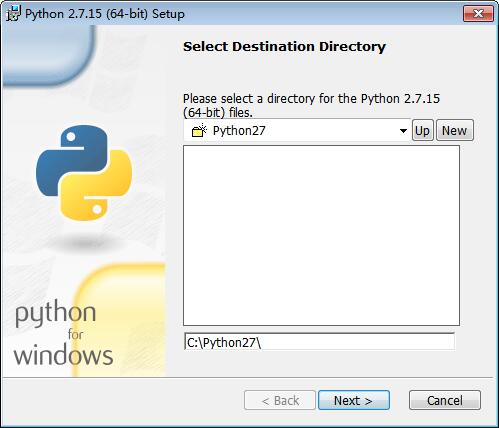Screen dimensions: 499x428
Task: Click the sparkling folder icon beside Python27
Action: pos(199,130)
